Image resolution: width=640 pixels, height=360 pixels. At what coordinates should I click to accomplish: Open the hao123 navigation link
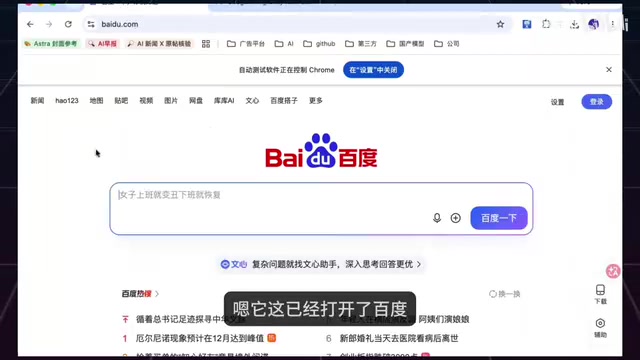(67, 101)
